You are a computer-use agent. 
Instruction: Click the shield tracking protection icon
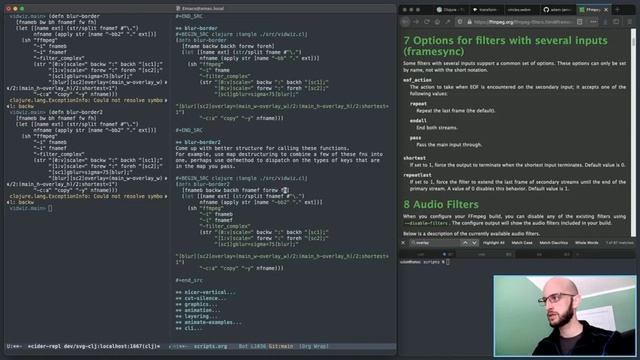[460, 22]
